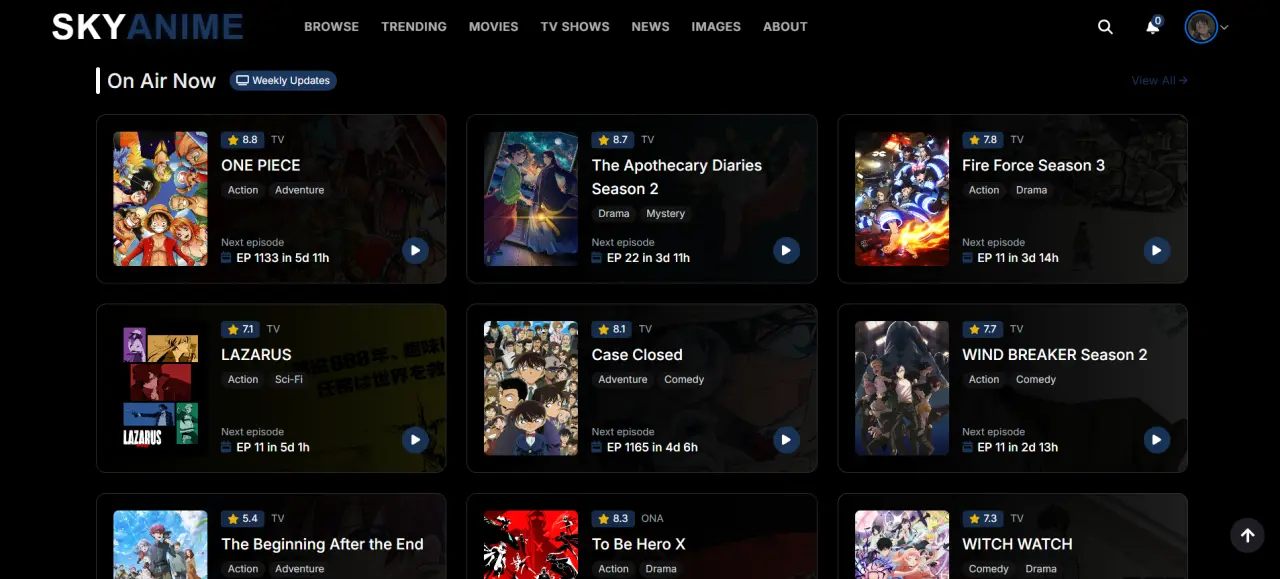The height and width of the screenshot is (579, 1280).
Task: Open ABOUT page
Action: click(785, 27)
